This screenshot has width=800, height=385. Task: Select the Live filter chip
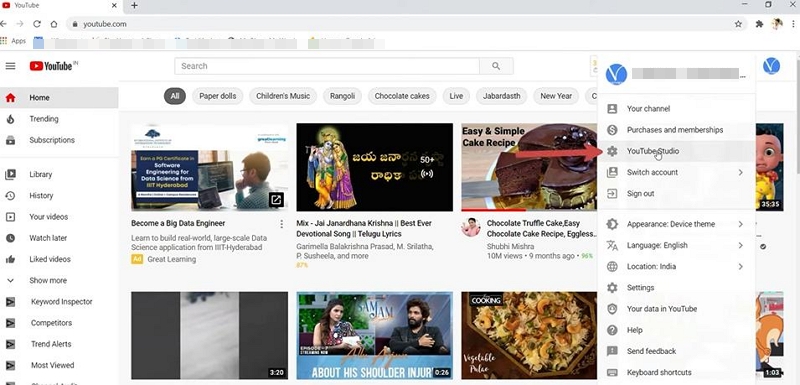(x=456, y=96)
